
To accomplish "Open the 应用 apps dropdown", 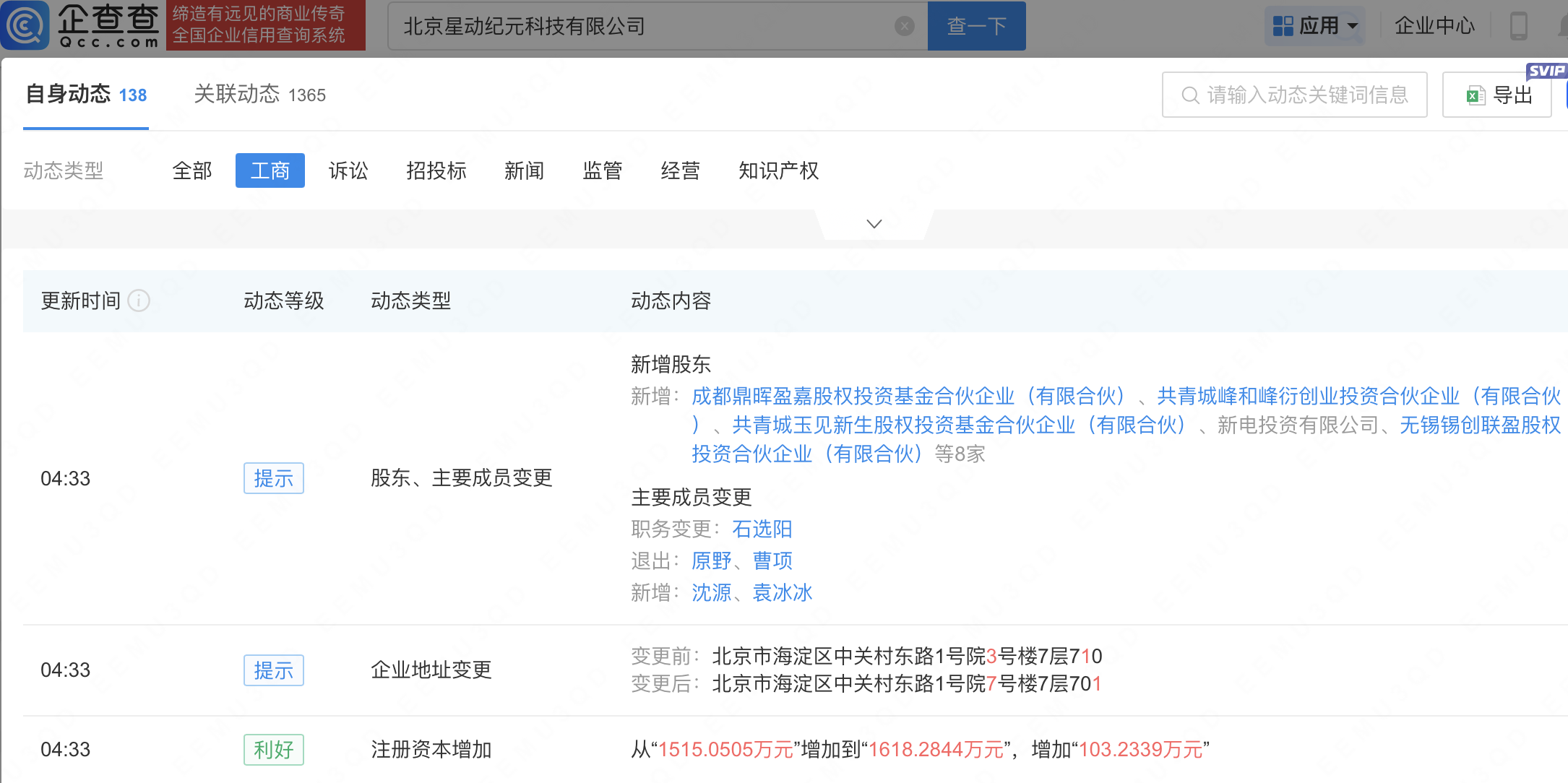I will pyautogui.click(x=1315, y=26).
